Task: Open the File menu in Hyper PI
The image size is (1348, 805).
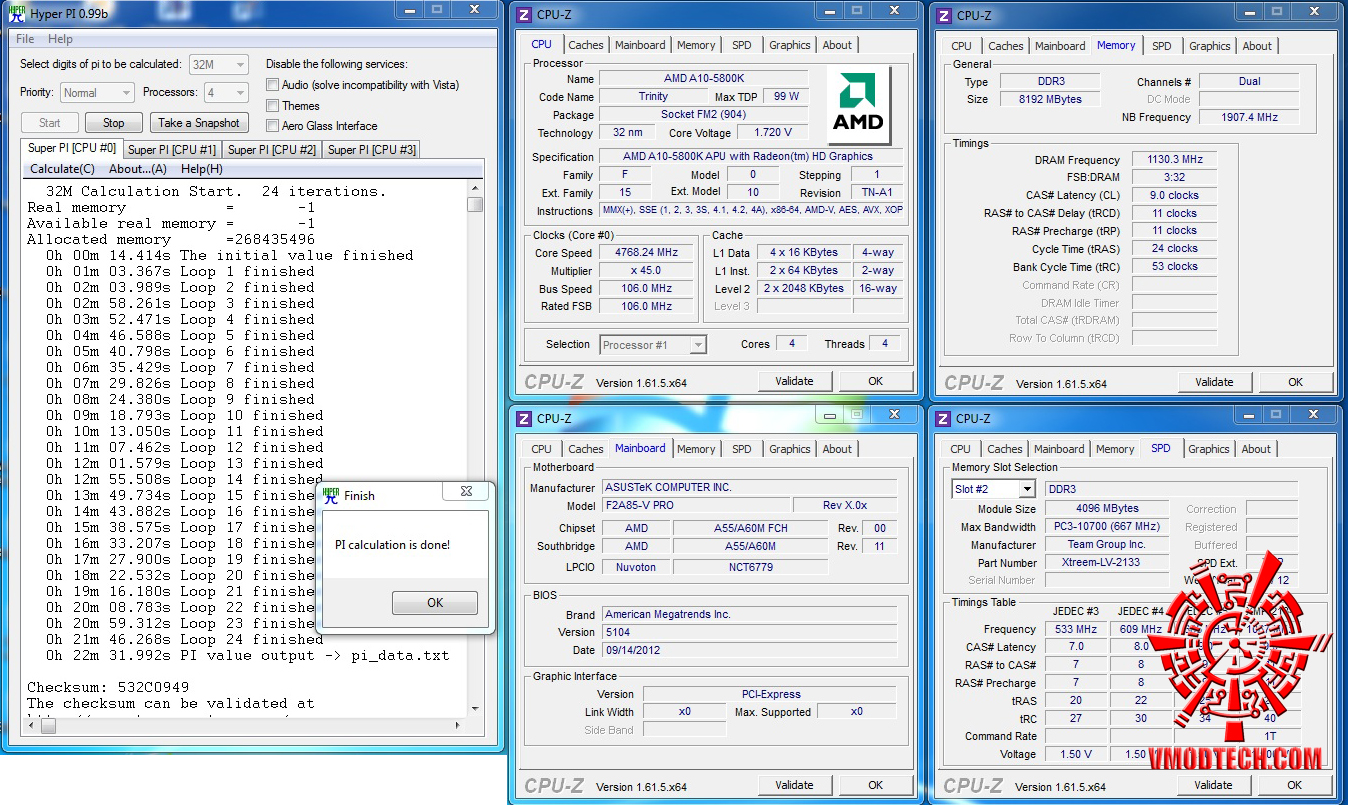Action: 25,39
